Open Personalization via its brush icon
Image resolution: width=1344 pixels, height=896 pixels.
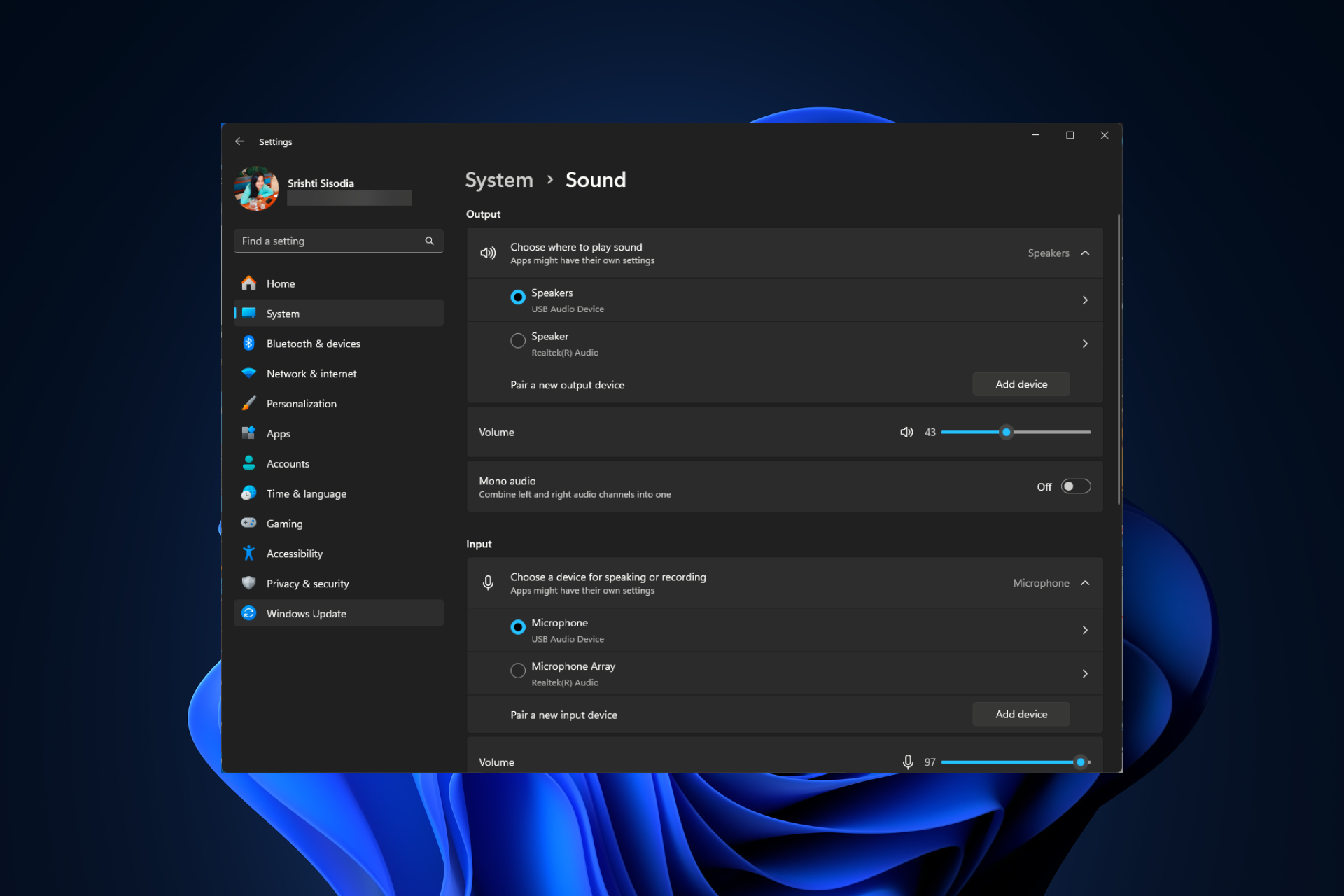[x=248, y=403]
